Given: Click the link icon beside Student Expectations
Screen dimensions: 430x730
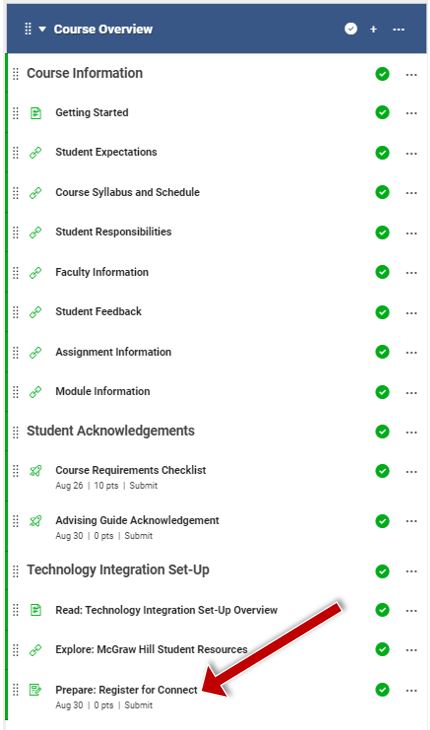Looking at the screenshot, I should 35,153.
